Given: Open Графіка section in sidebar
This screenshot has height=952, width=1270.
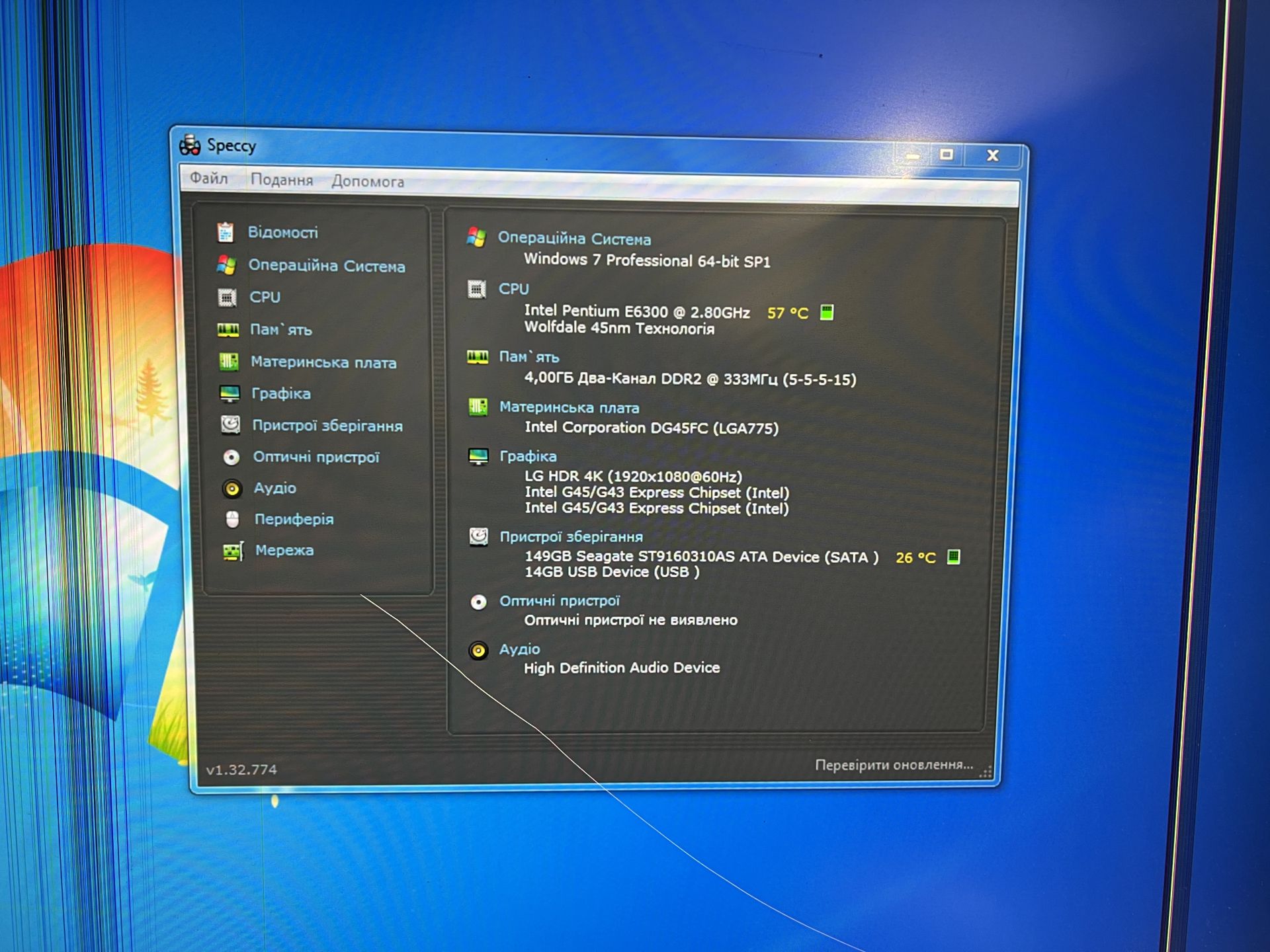Looking at the screenshot, I should 281,394.
